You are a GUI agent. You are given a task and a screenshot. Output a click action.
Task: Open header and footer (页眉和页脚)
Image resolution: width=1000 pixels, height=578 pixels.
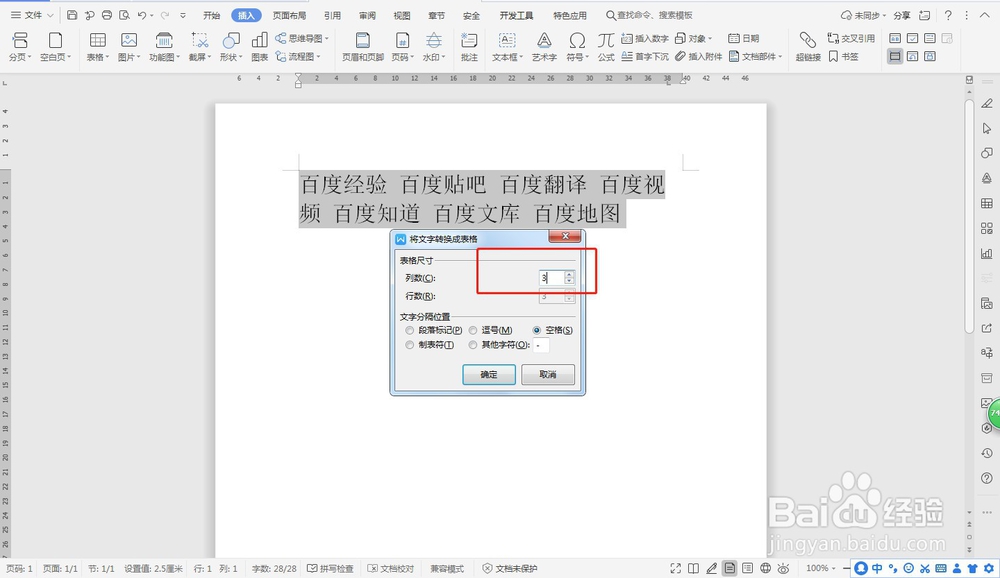(x=362, y=47)
